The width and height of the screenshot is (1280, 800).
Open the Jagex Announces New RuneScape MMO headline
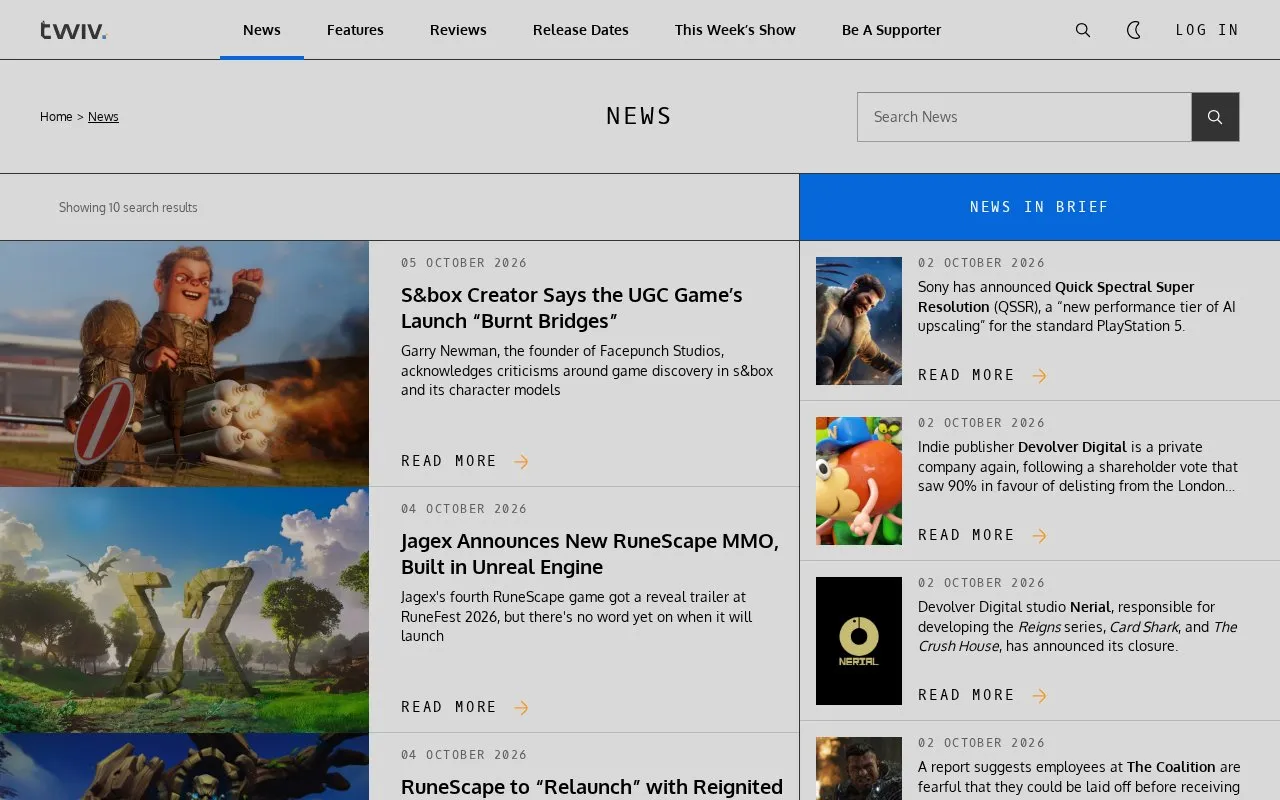pos(590,554)
